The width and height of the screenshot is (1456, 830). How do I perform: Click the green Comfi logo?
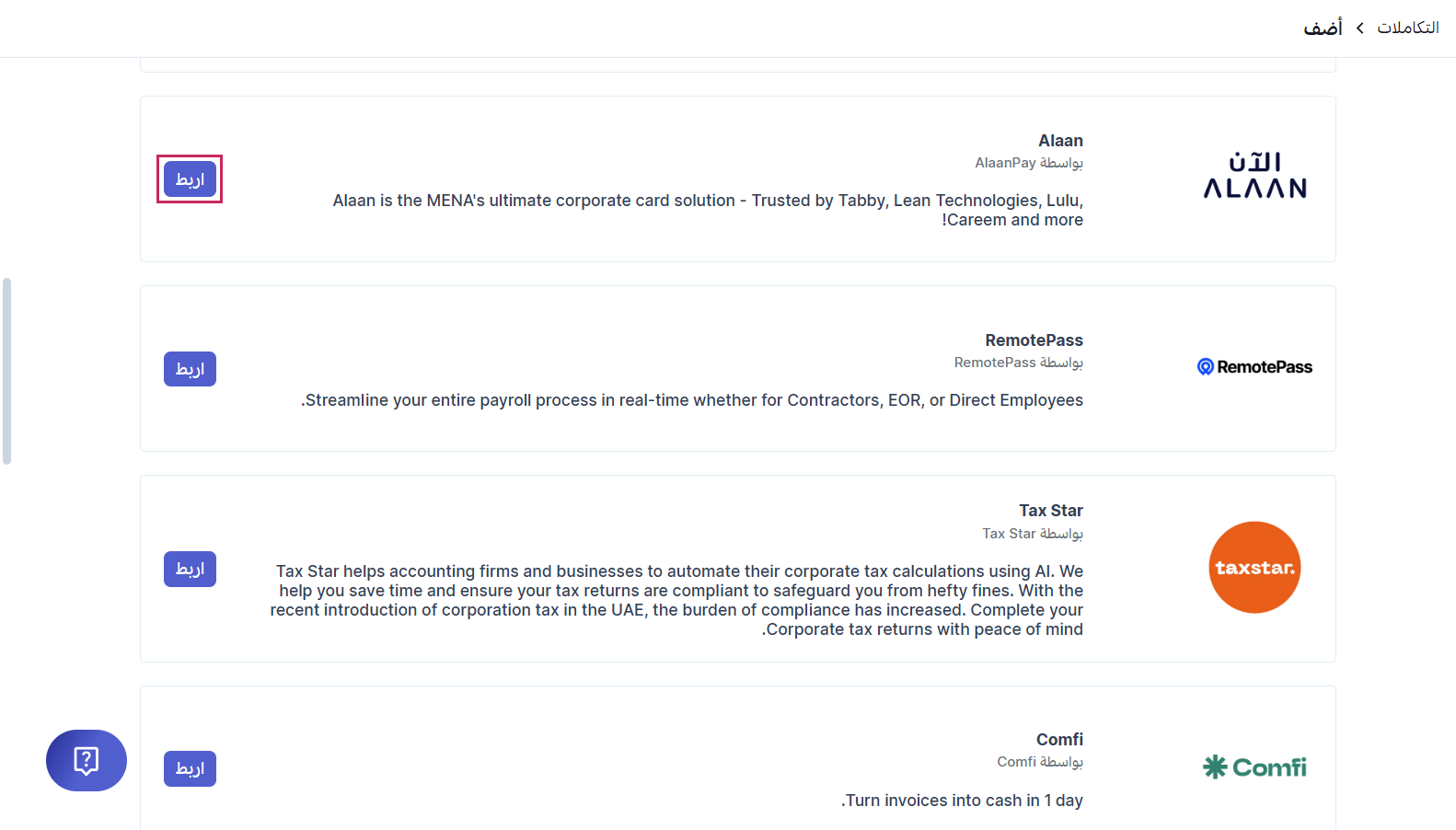(x=1254, y=767)
